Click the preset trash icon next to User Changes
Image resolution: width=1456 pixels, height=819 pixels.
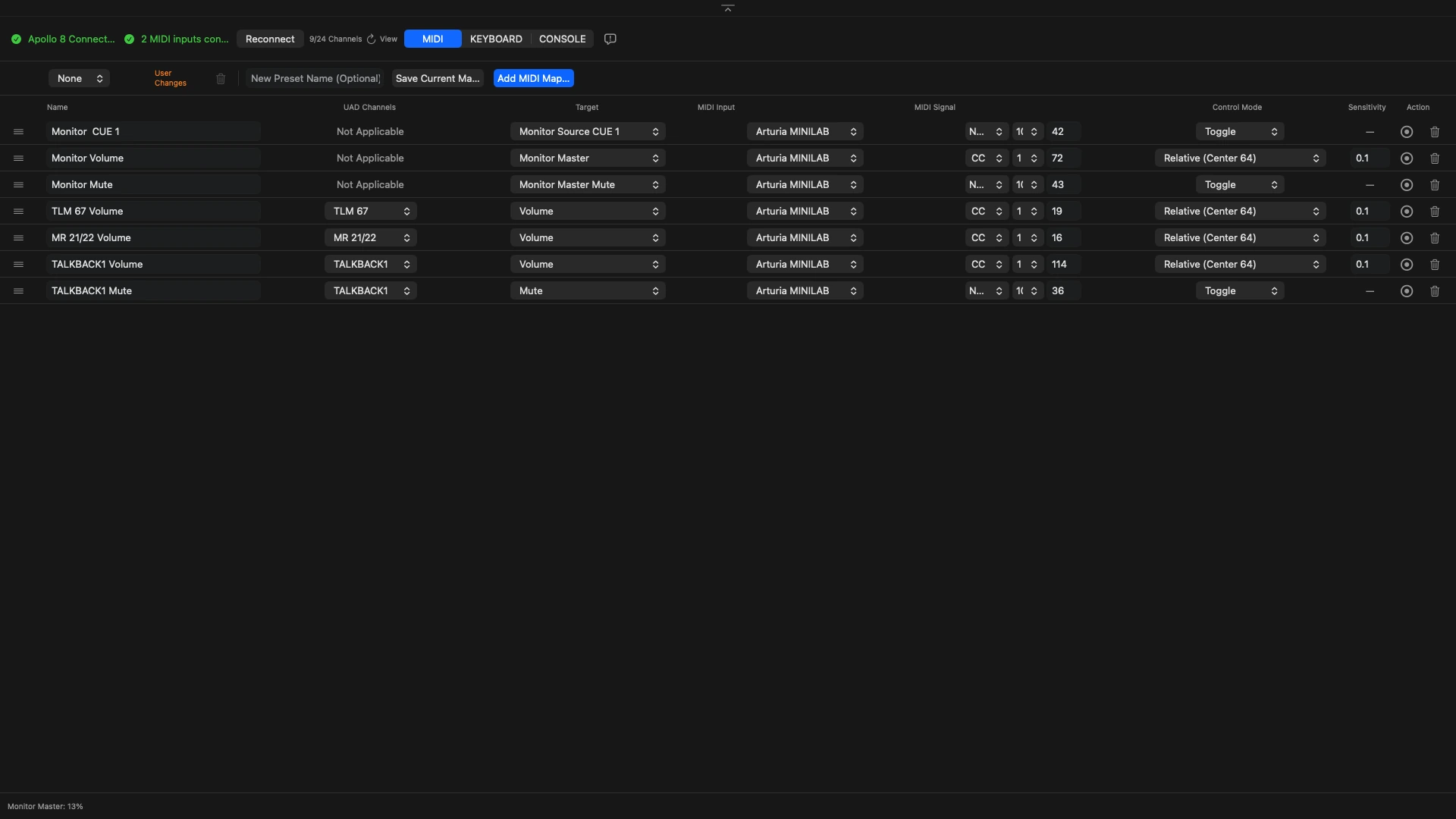(221, 79)
